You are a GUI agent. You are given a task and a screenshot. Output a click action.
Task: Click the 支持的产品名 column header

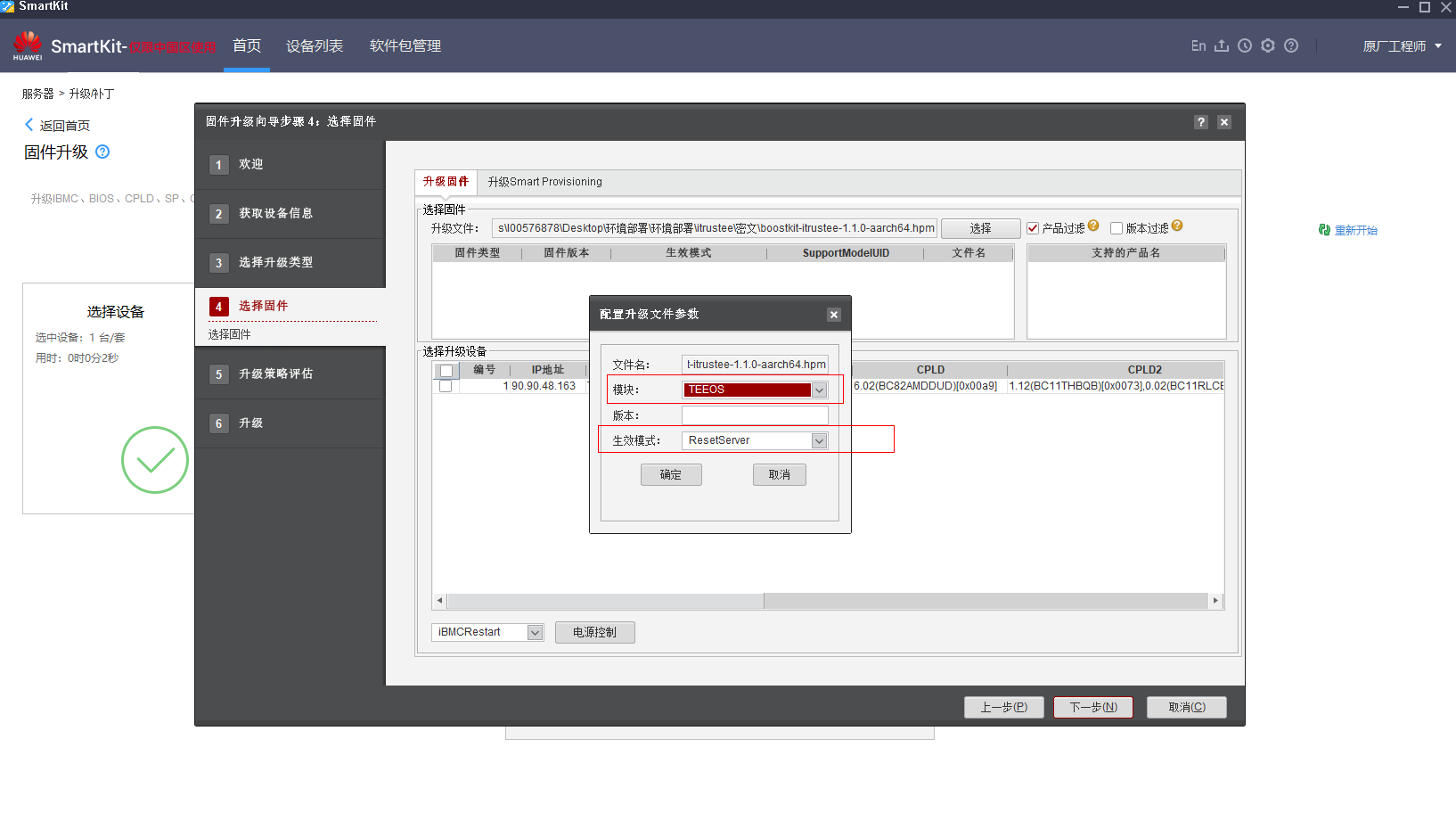pos(1126,253)
